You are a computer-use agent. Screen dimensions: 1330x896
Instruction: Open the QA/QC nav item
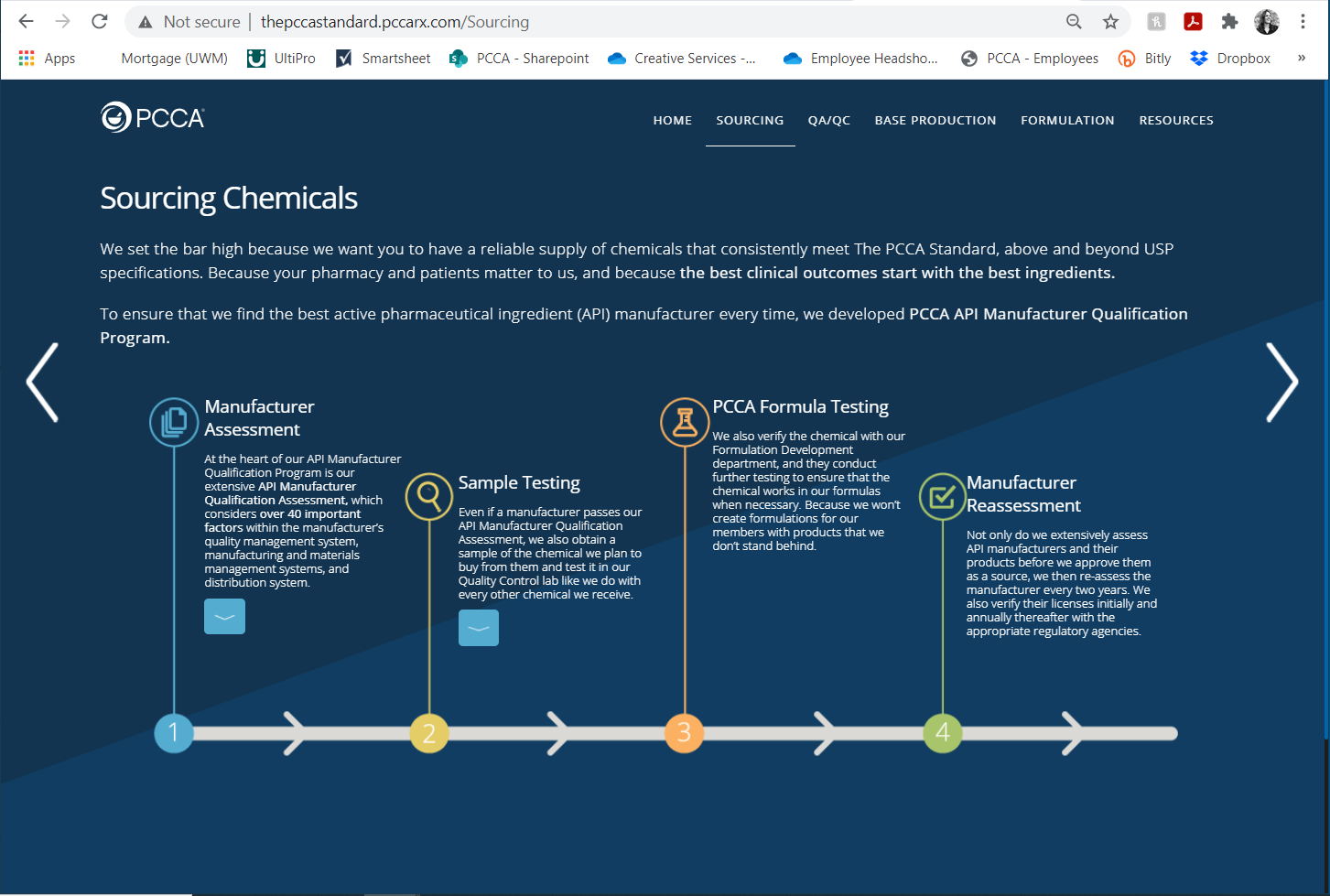click(829, 120)
